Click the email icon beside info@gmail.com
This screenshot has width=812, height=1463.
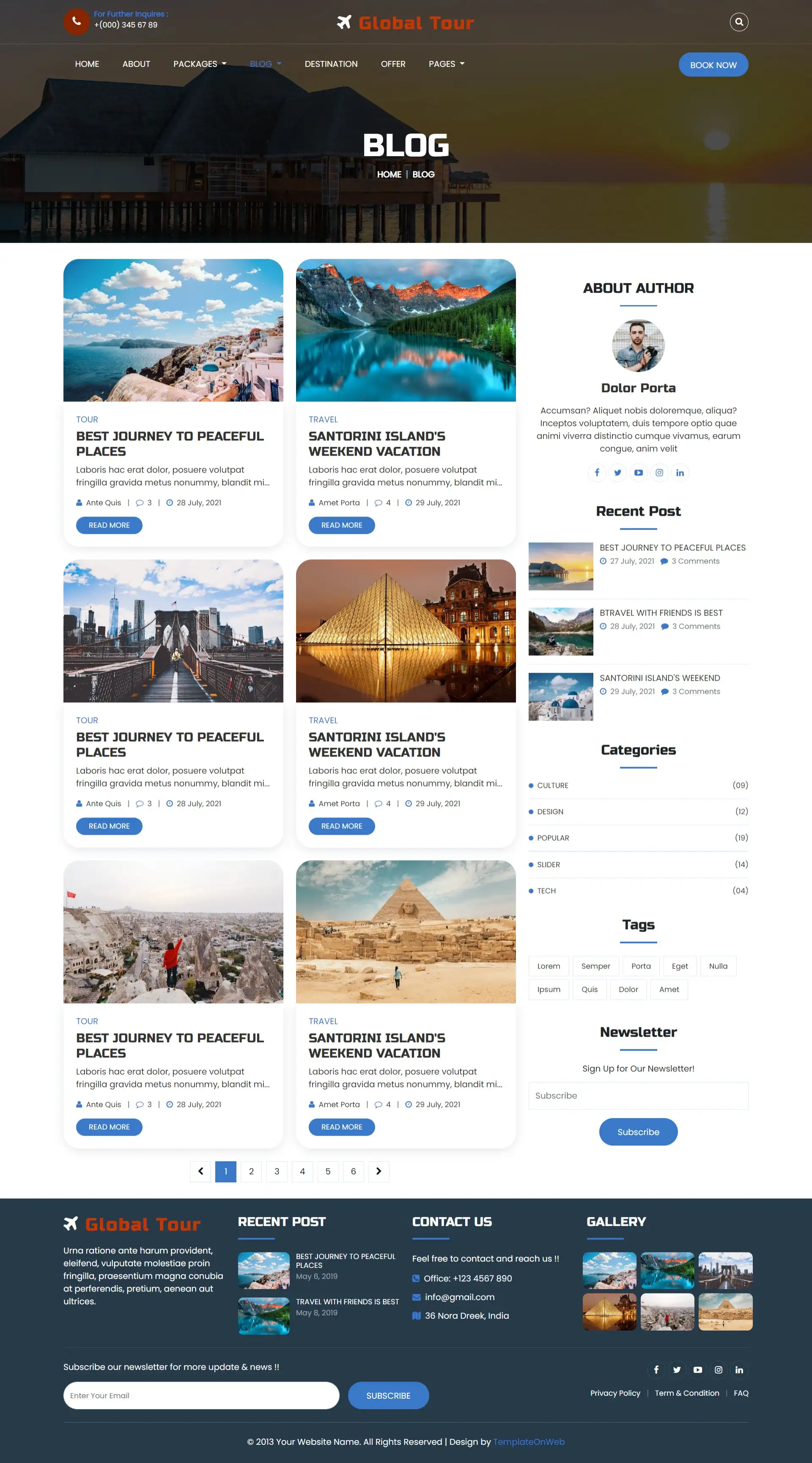[x=416, y=1297]
